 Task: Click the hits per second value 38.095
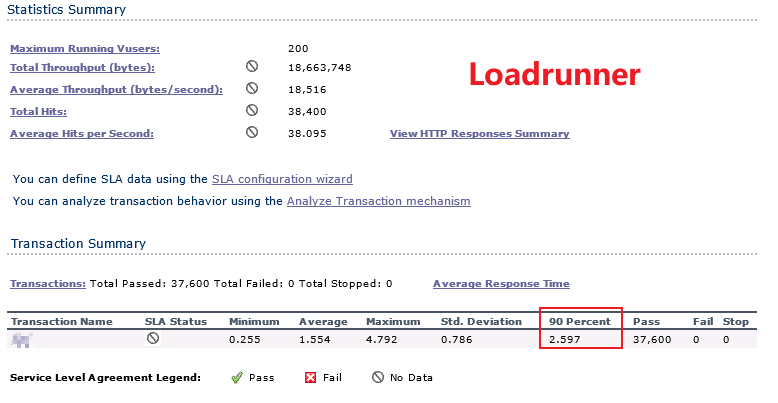[x=307, y=134]
